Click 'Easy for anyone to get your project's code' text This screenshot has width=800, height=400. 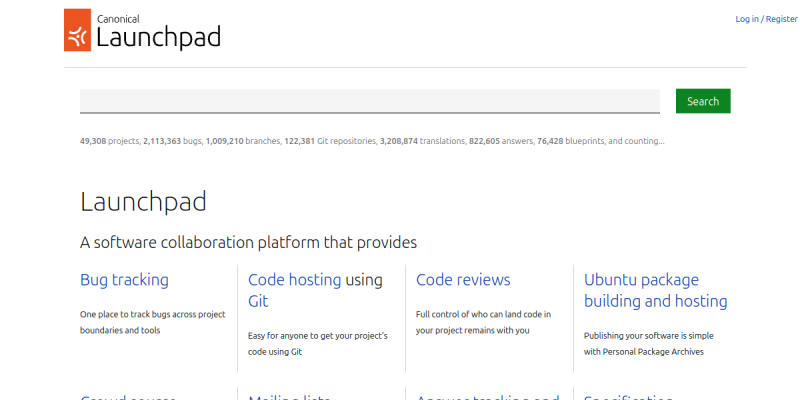[x=318, y=344]
